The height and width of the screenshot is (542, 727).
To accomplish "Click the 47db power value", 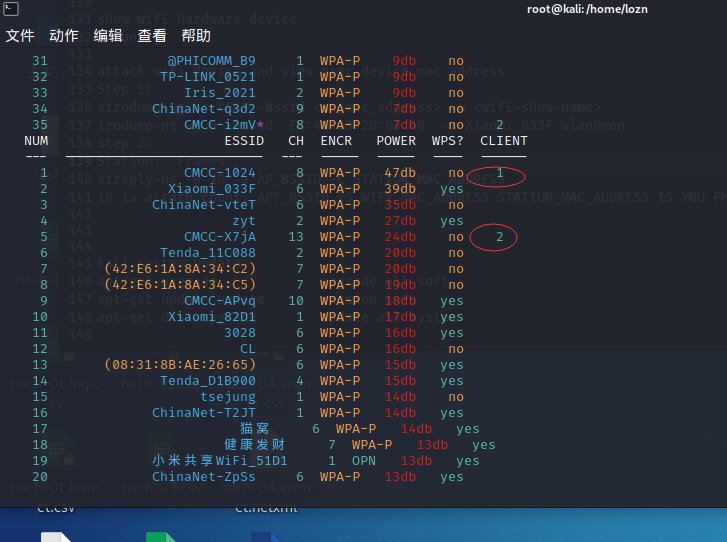I will point(400,173).
